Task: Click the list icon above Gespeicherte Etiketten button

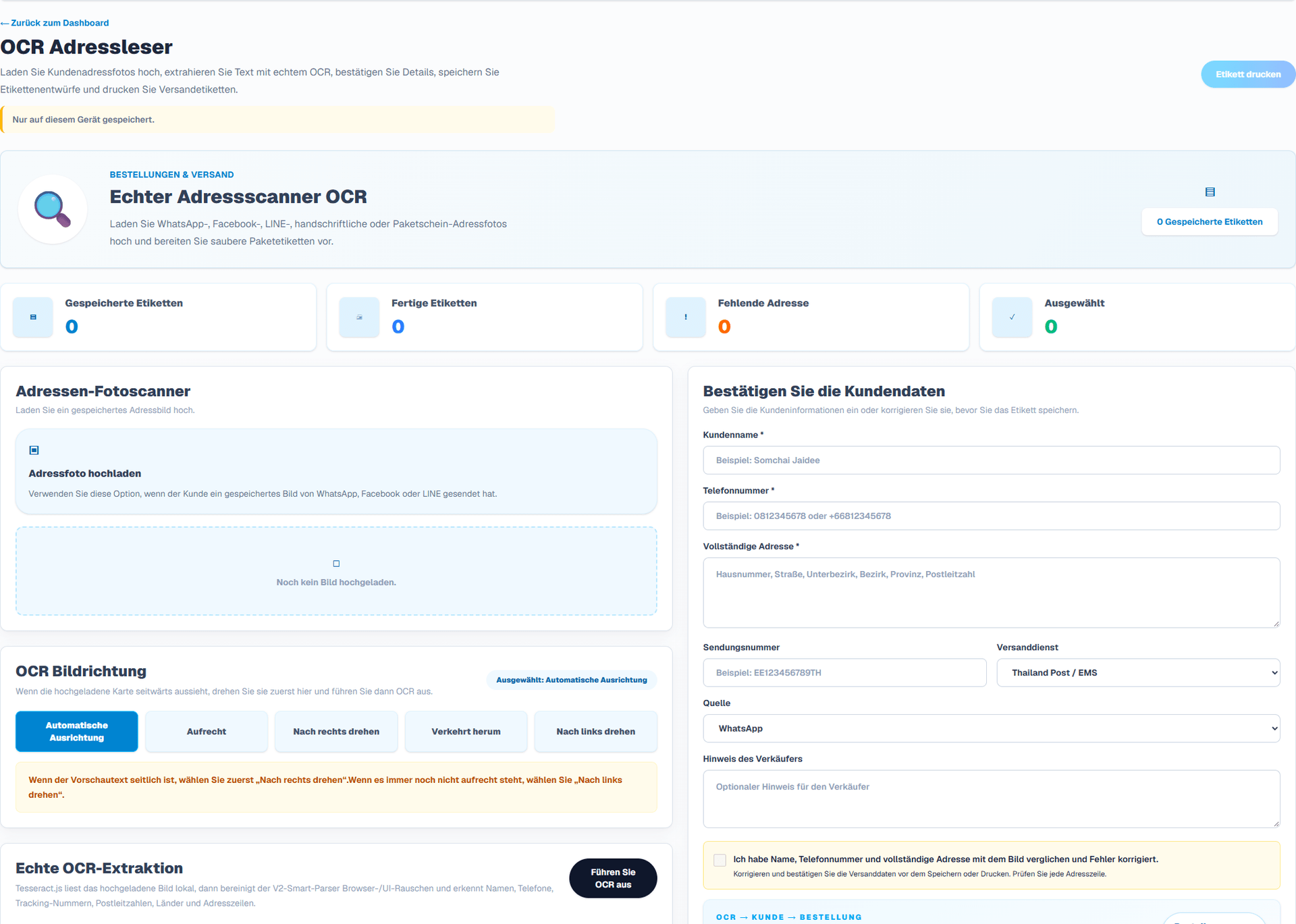Action: point(1210,192)
